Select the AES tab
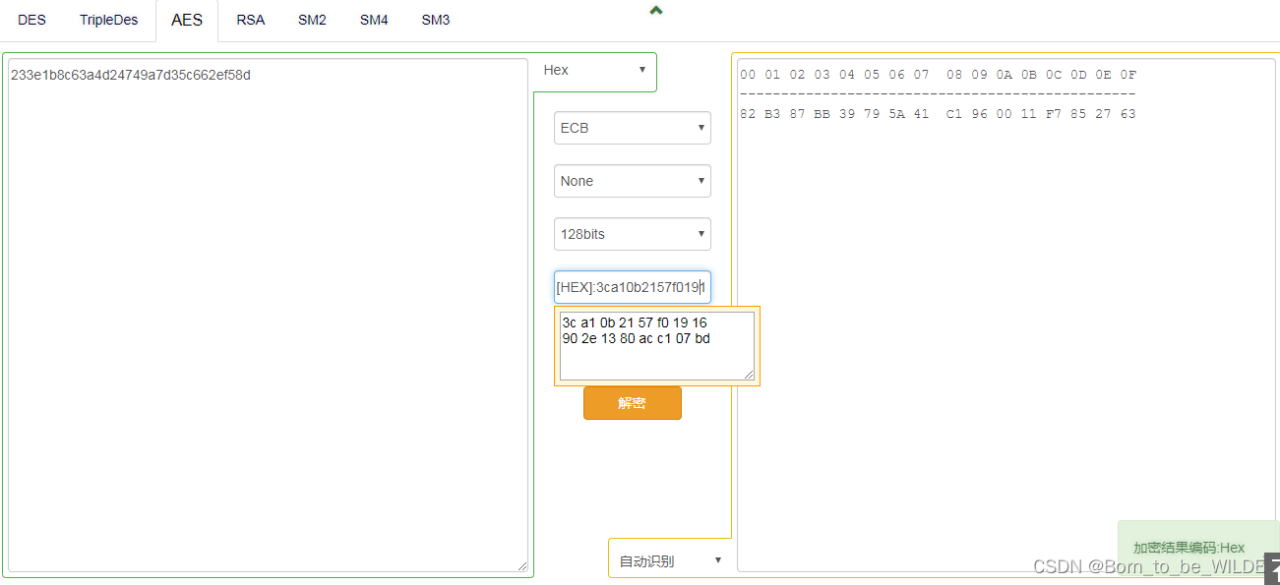This screenshot has height=585, width=1280. pos(187,20)
